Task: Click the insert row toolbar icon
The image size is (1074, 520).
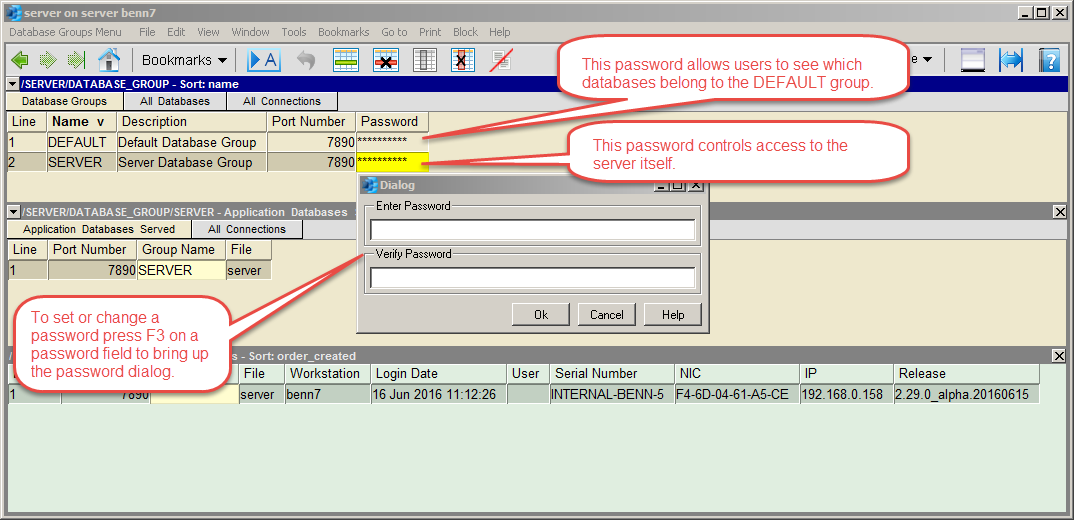Action: 346,60
